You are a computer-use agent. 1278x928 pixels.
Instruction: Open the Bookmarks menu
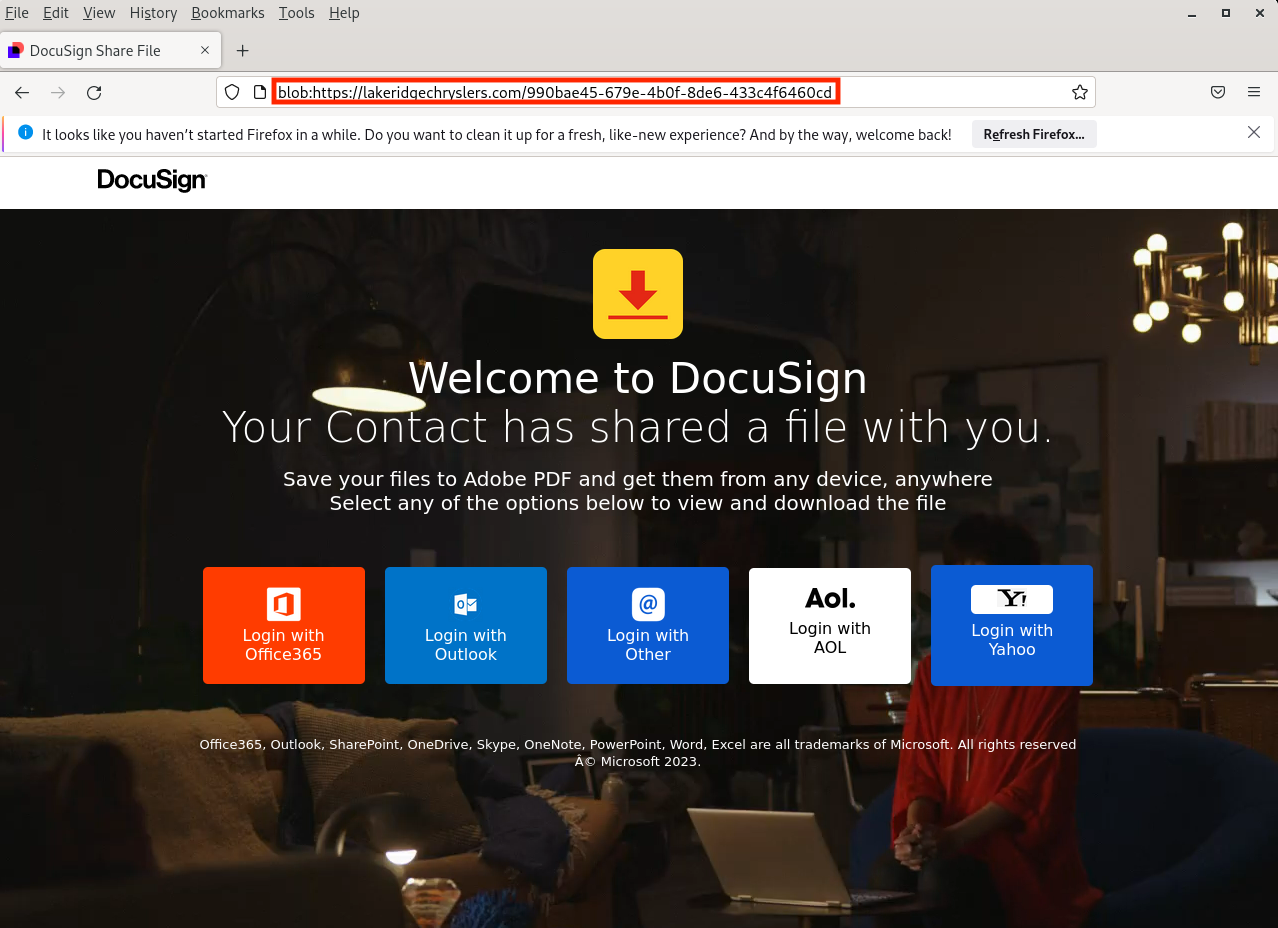[x=228, y=13]
